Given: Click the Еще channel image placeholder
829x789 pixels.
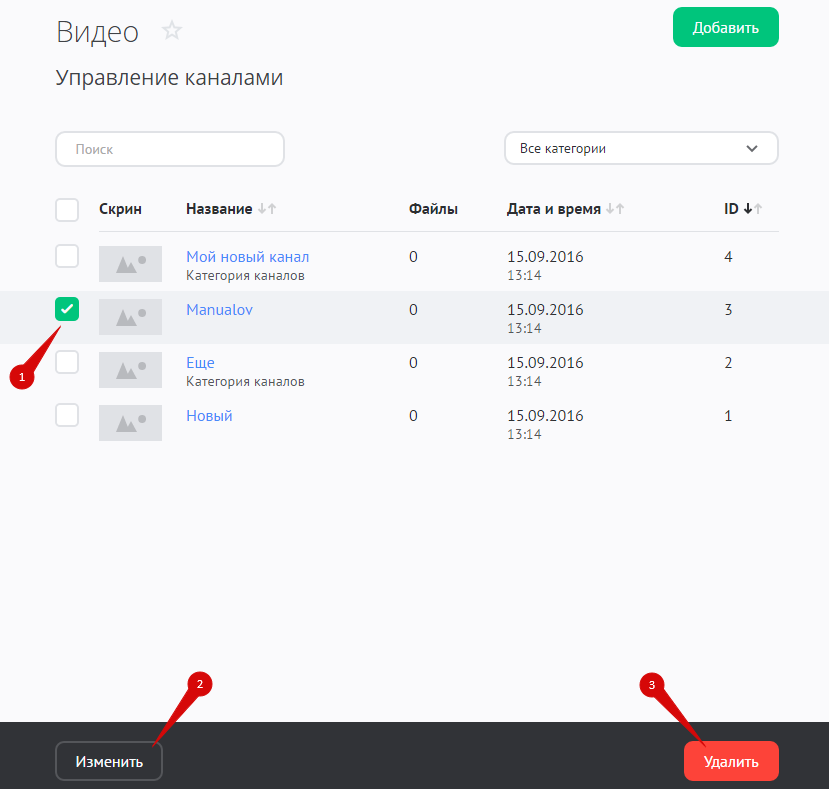Looking at the screenshot, I should coord(130,370).
